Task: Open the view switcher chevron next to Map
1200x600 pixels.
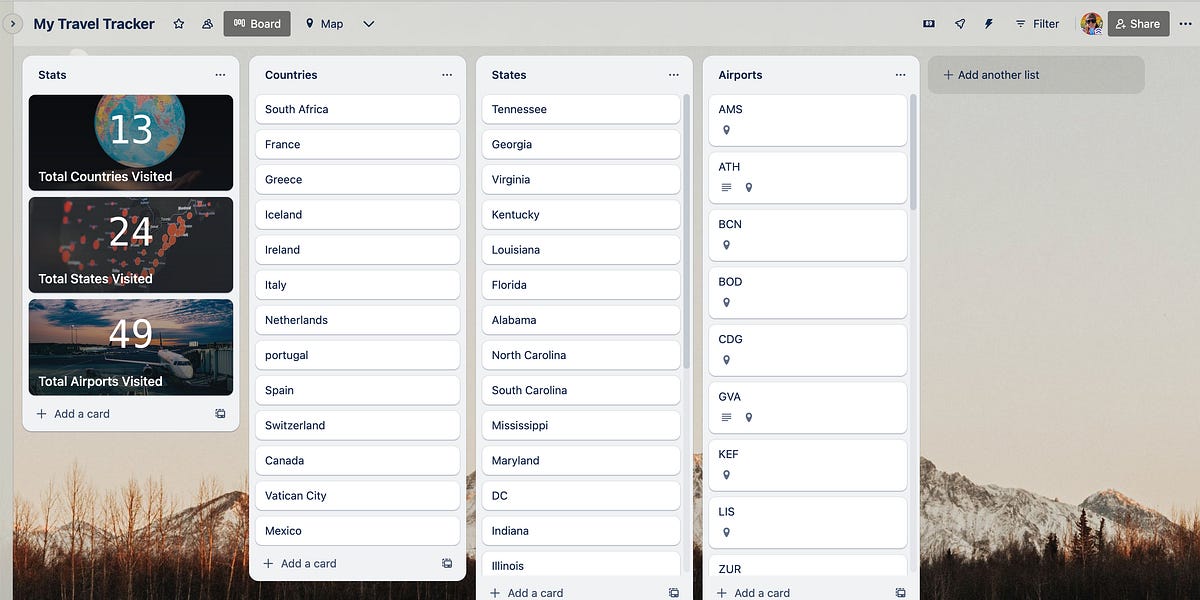Action: coord(368,23)
